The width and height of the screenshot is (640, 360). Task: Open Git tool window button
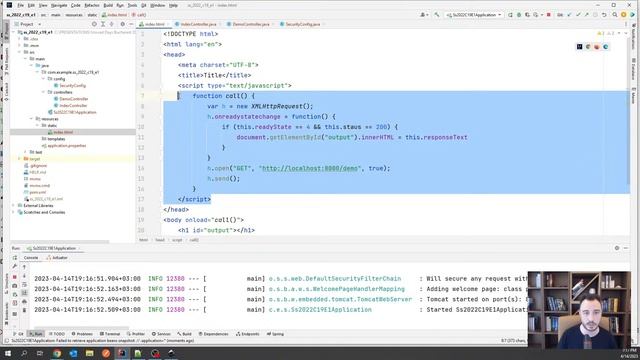pos(19,334)
